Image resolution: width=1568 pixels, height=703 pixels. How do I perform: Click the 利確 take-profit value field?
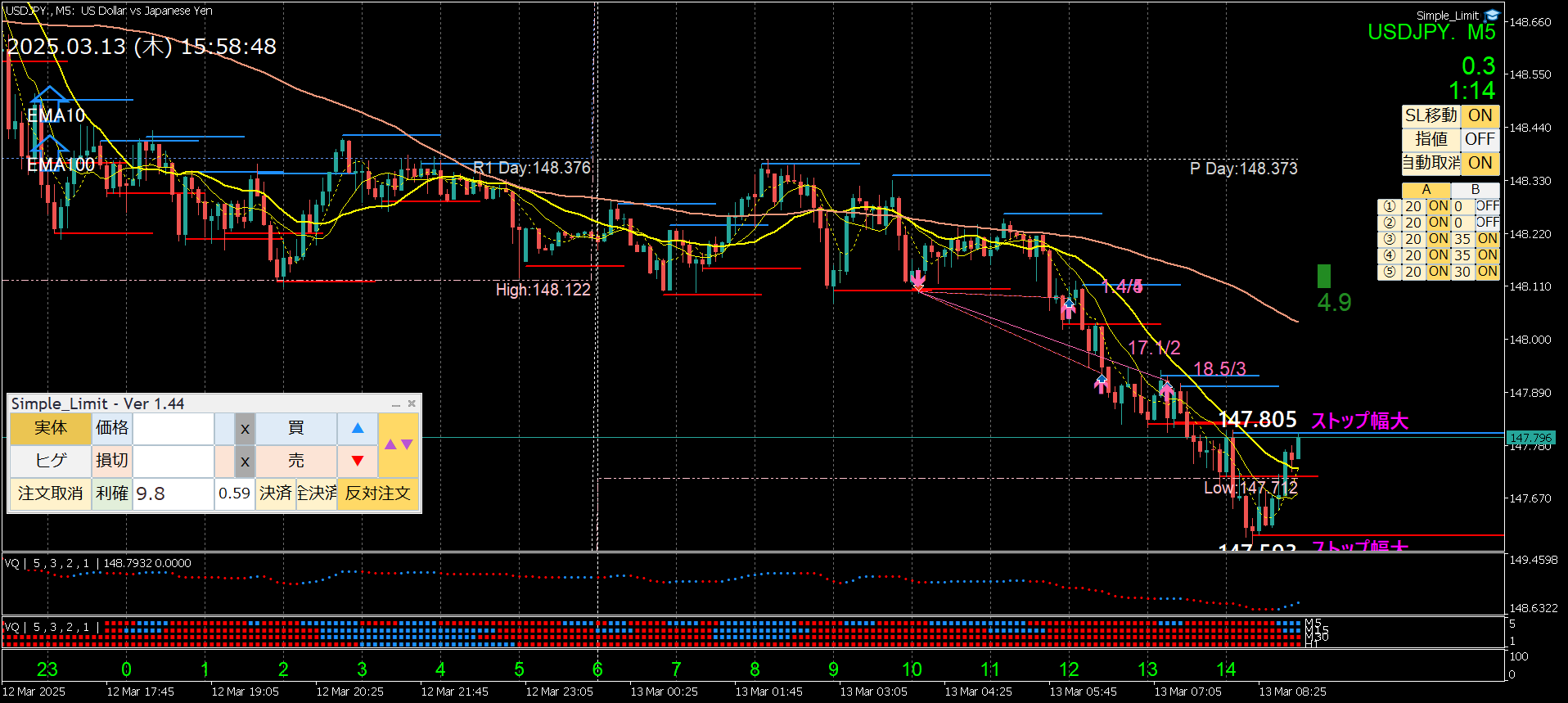tap(173, 493)
